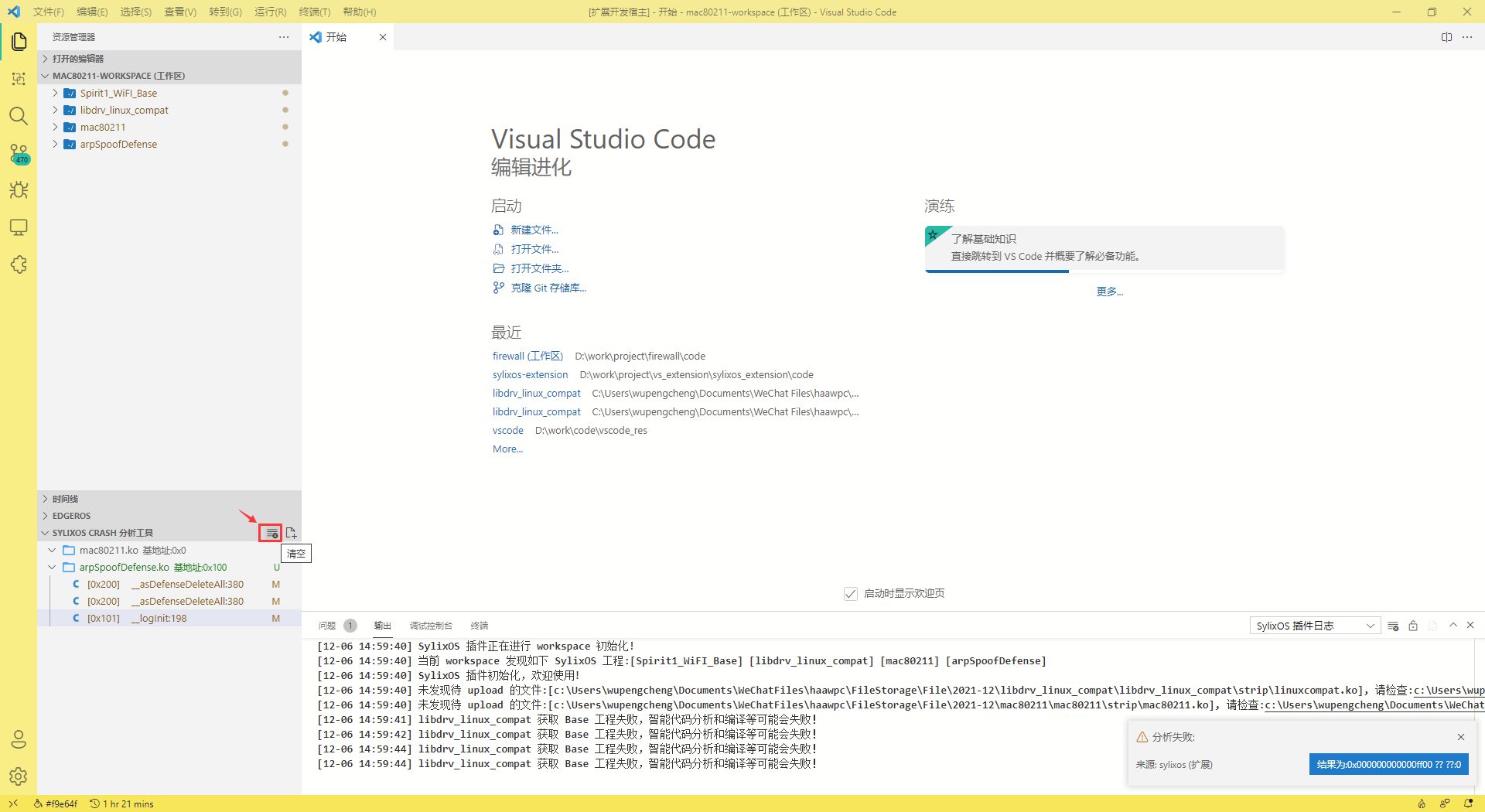Switch to the 终端 panel tab
Image resolution: width=1485 pixels, height=812 pixels.
[480, 626]
